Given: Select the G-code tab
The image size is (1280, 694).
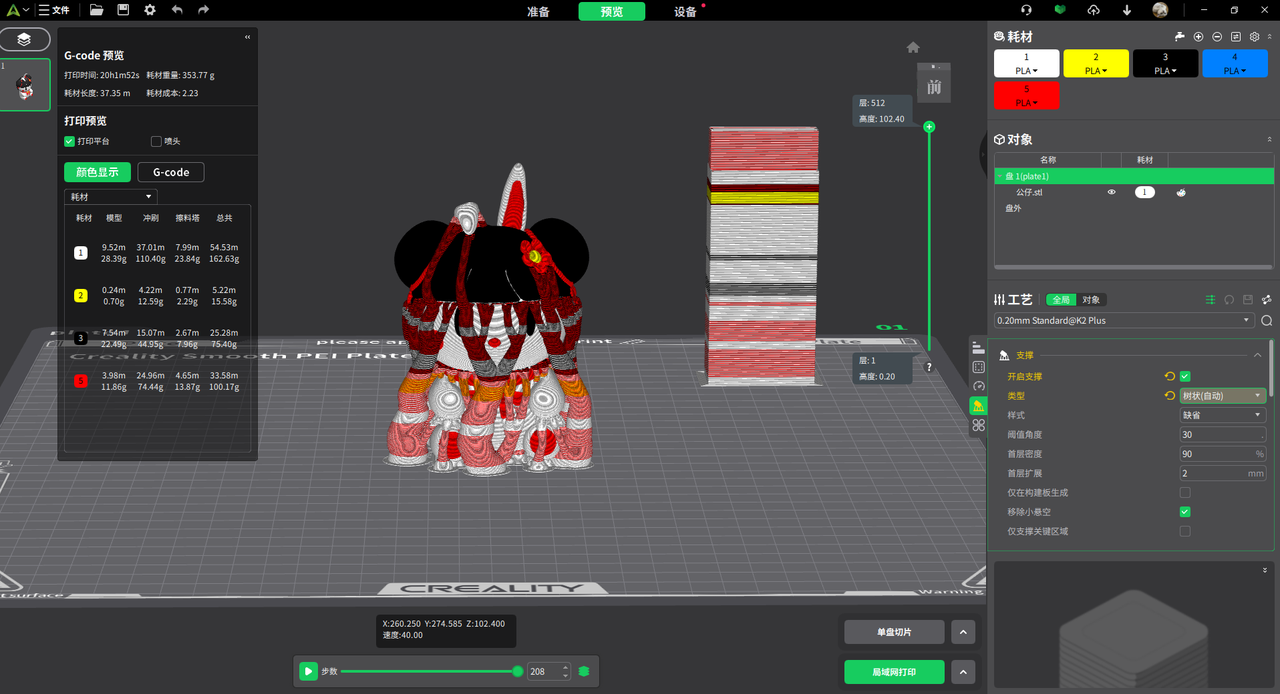Looking at the screenshot, I should 171,172.
